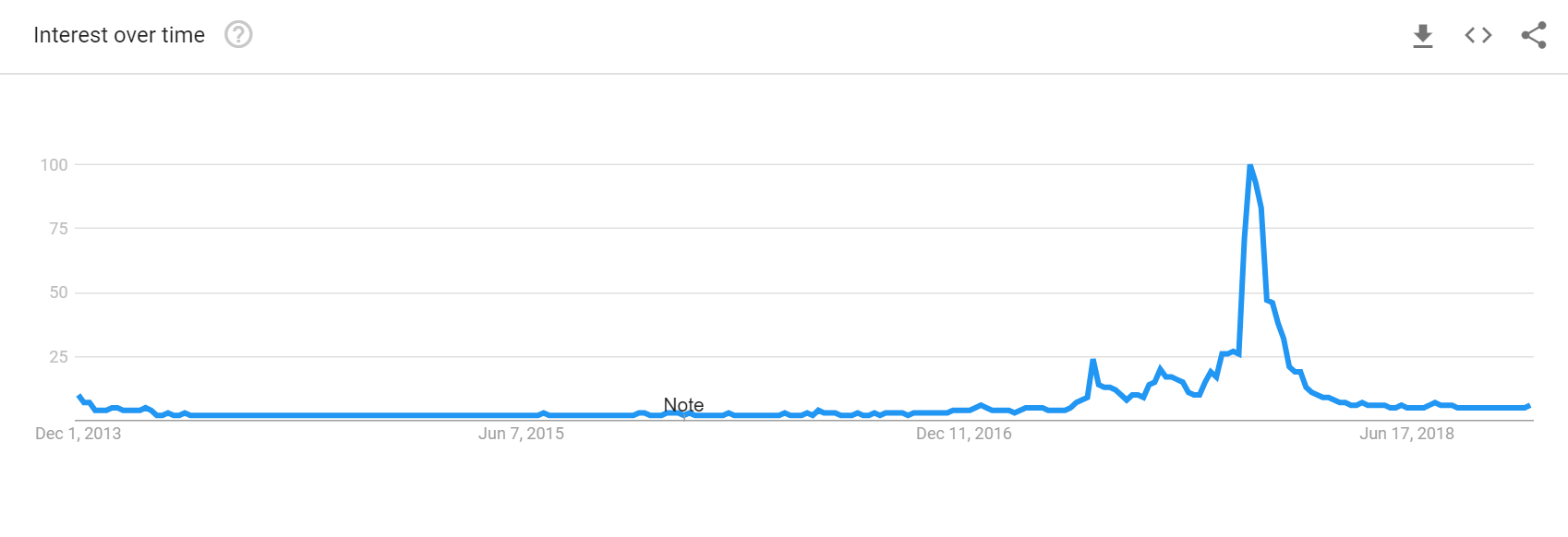Click the angle brackets embed icon
The width and height of the screenshot is (1568, 537).
[x=1478, y=34]
